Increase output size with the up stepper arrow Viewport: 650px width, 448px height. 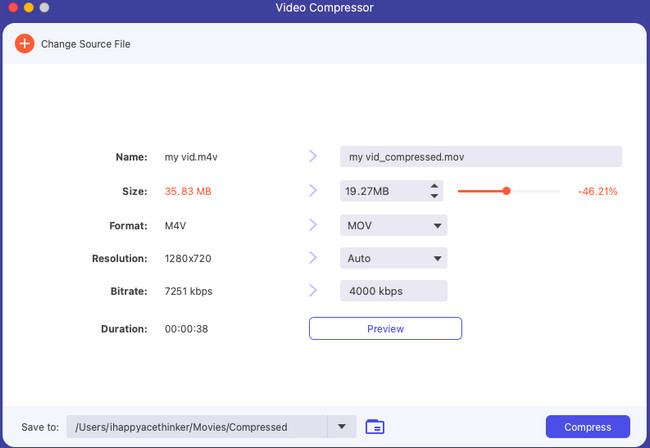click(434, 186)
